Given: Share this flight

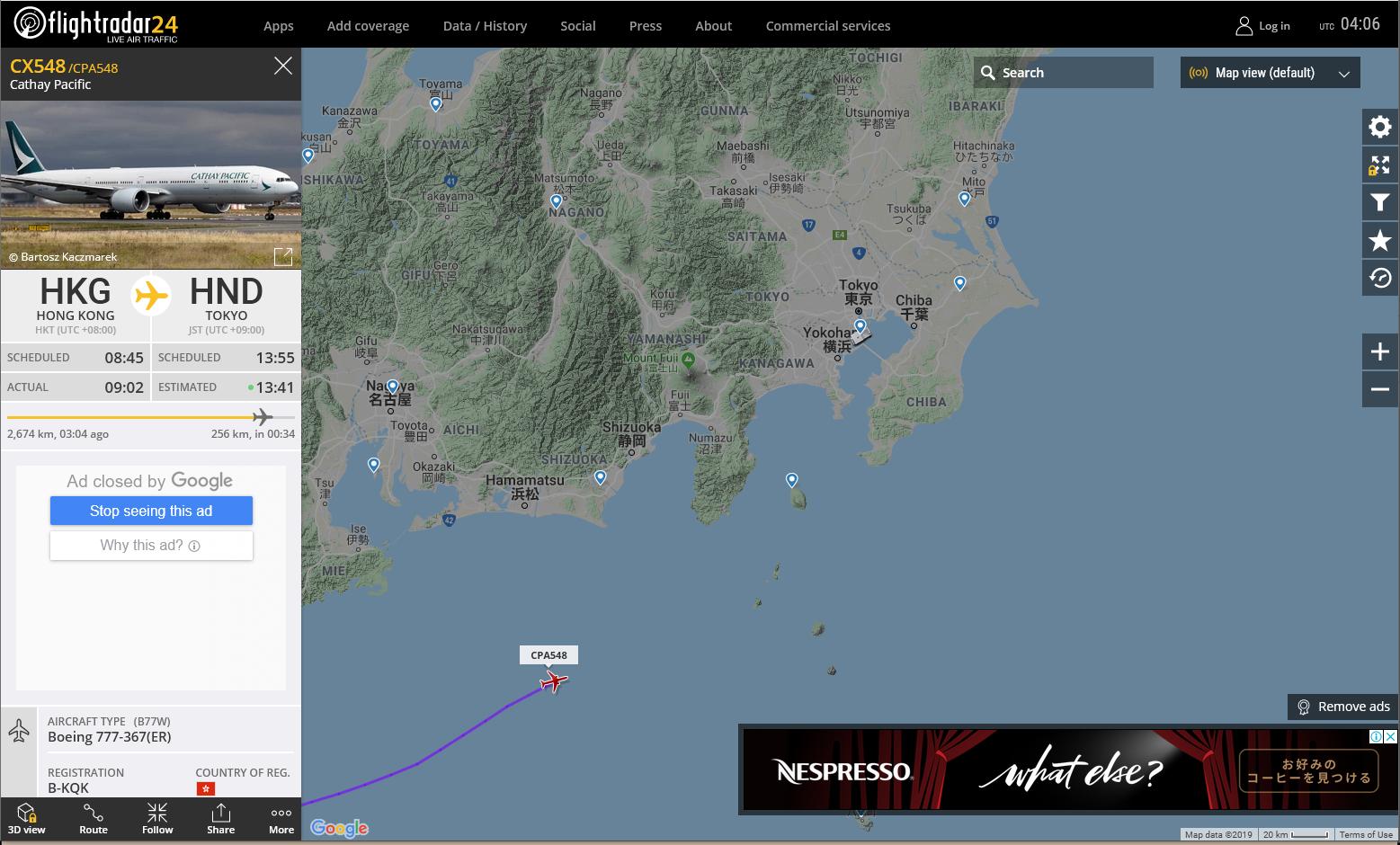Looking at the screenshot, I should pyautogui.click(x=220, y=819).
